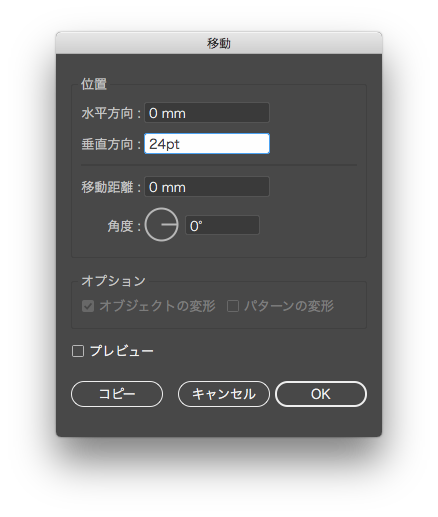Toggle the パターンの変形 checkbox

pyautogui.click(x=233, y=306)
